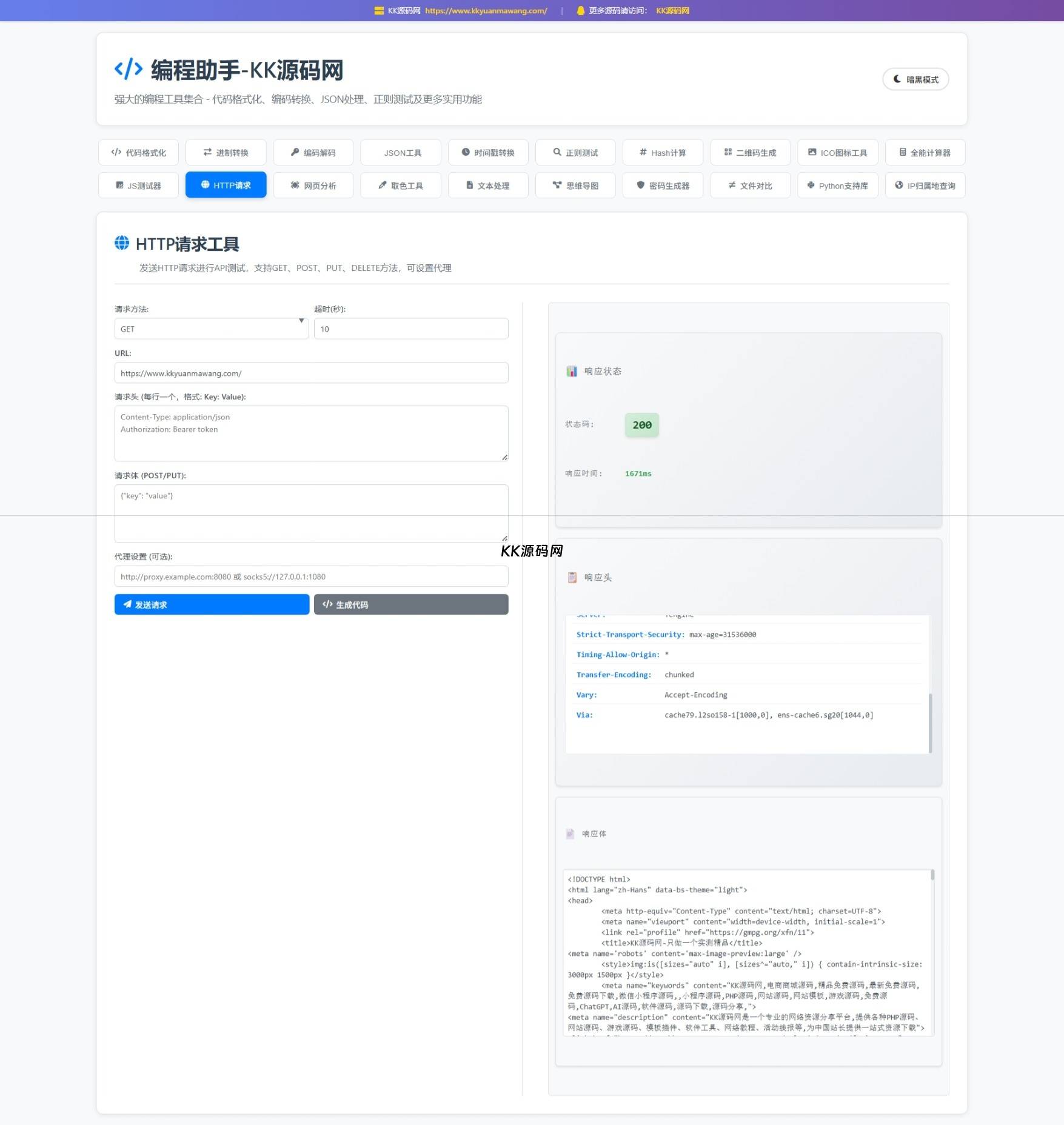Click the 1671ms response time value
Viewport: 1064px width, 1125px height.
click(x=638, y=473)
